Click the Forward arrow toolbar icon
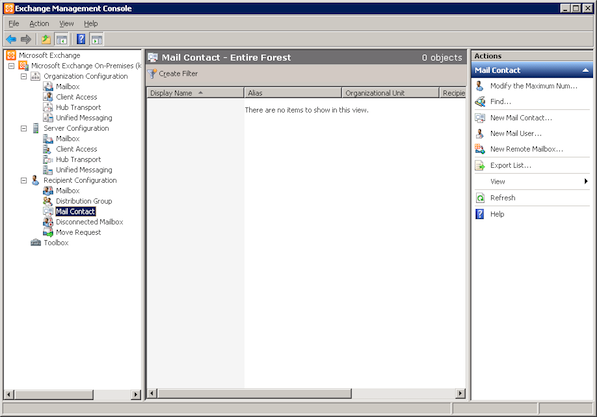The image size is (597, 417). 26,39
